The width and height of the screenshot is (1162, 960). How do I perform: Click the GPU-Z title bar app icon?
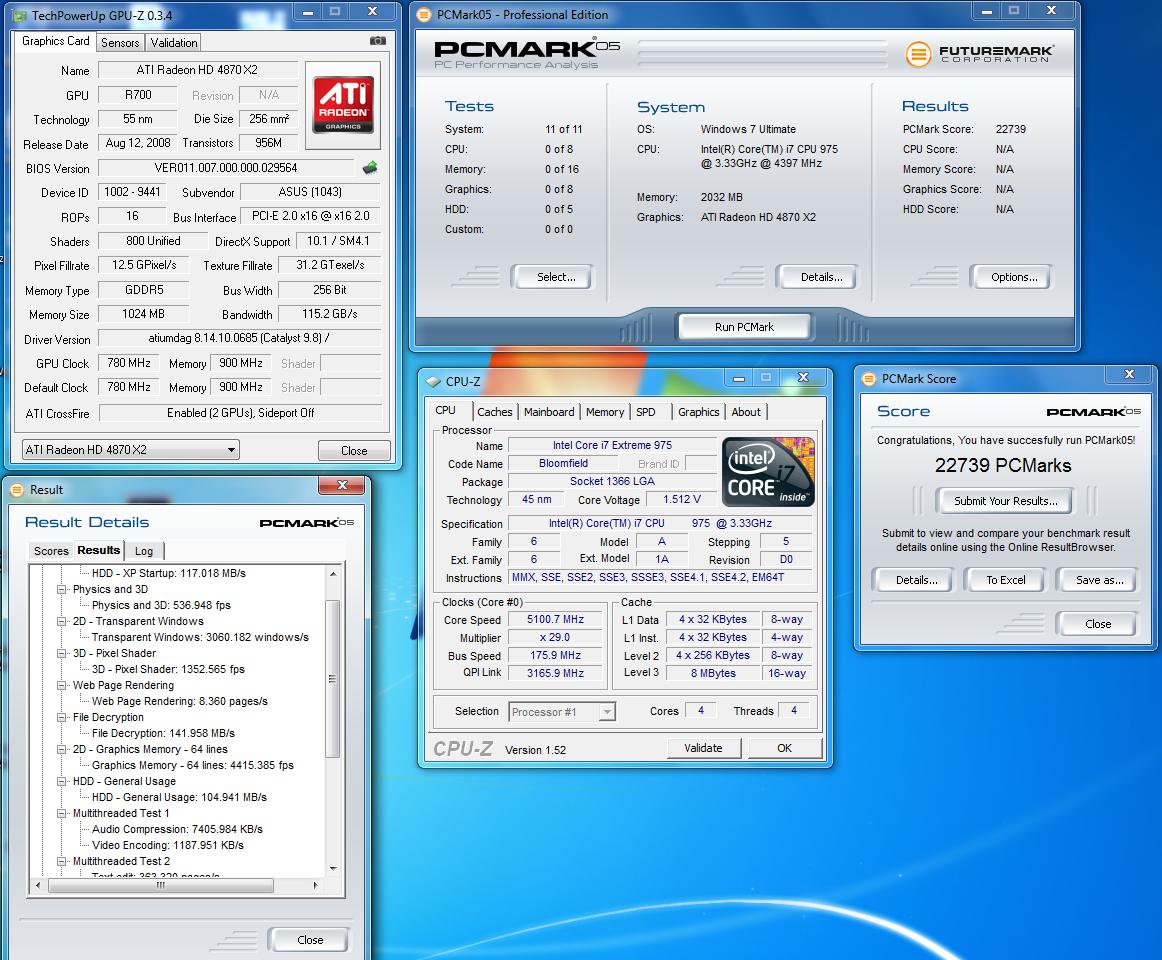(20, 15)
